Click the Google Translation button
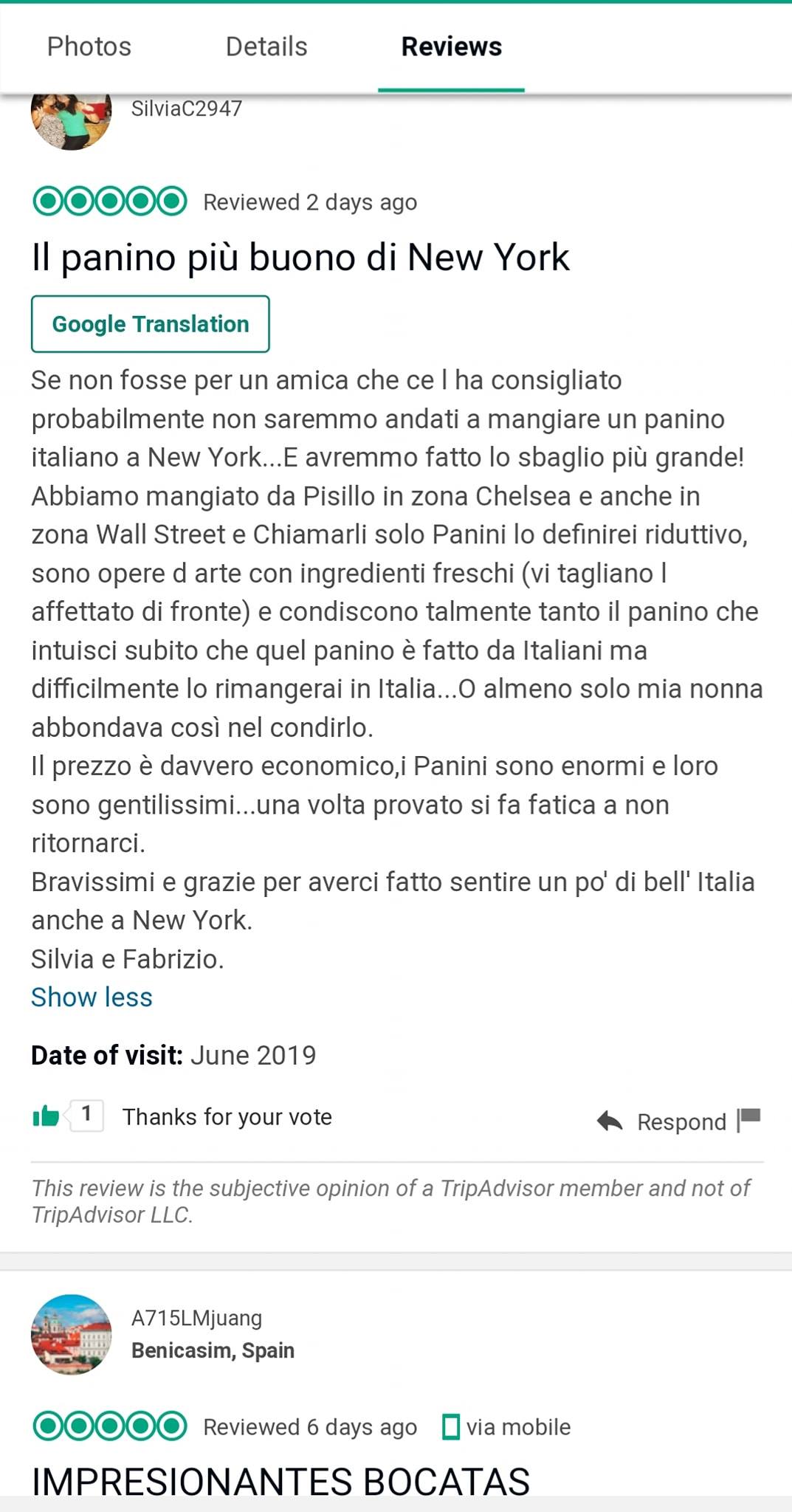The image size is (792, 1512). 151,324
